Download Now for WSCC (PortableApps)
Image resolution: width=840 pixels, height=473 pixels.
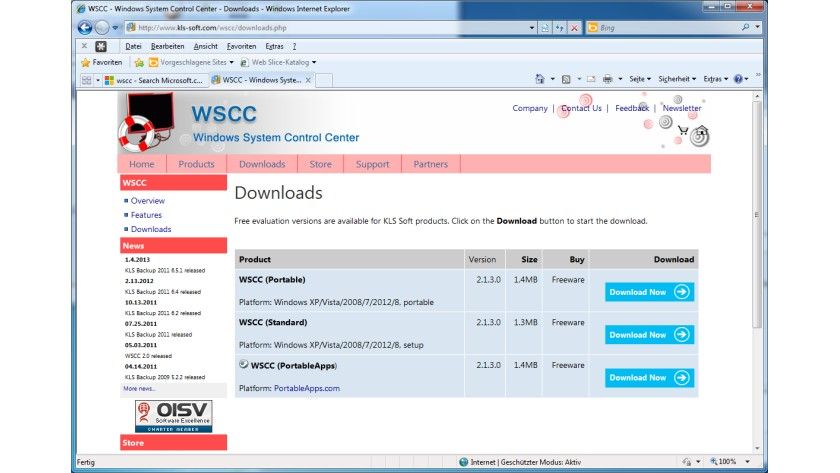click(649, 378)
